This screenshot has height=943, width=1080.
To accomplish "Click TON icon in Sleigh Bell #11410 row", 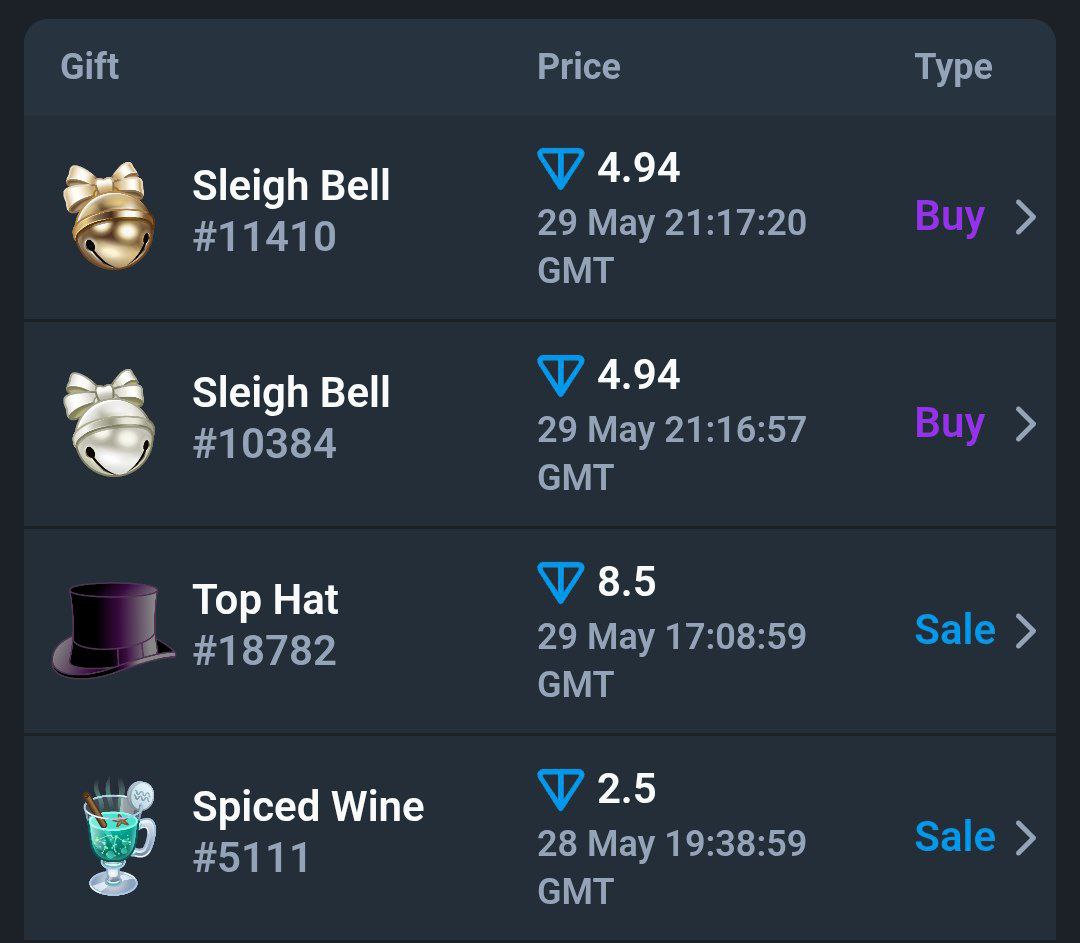I will tap(560, 168).
